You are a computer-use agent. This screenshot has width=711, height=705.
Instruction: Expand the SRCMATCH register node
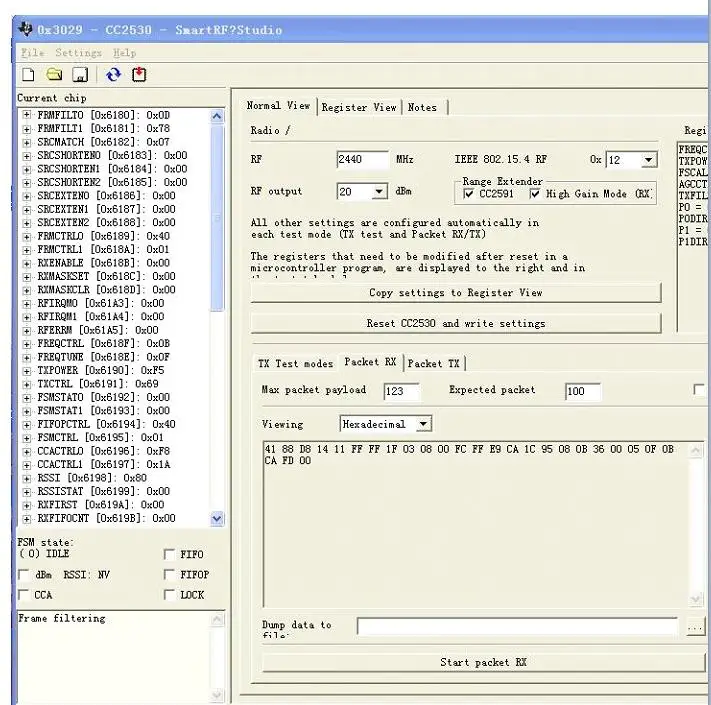point(27,142)
